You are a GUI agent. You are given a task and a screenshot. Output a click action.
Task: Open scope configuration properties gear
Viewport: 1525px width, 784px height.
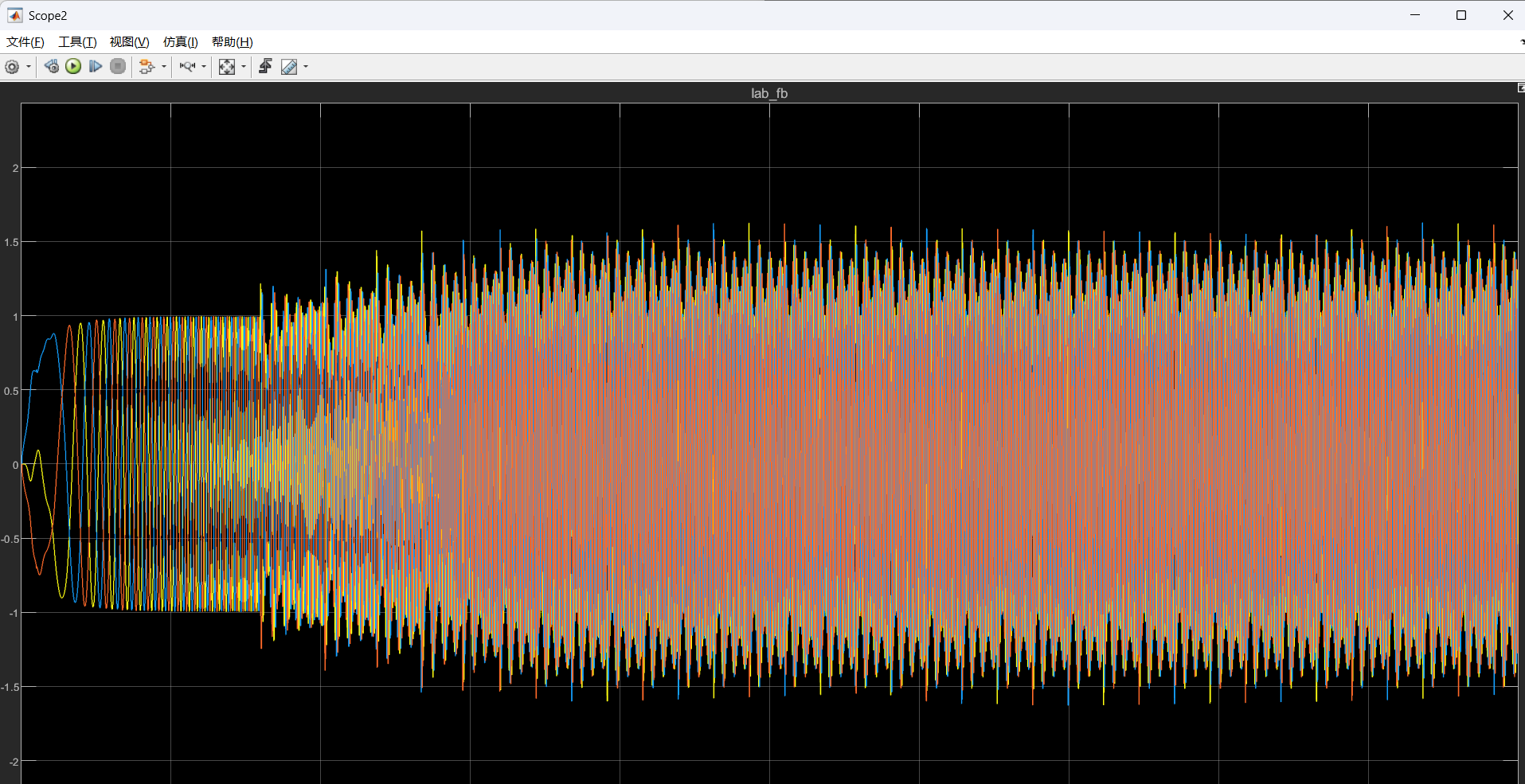point(12,67)
